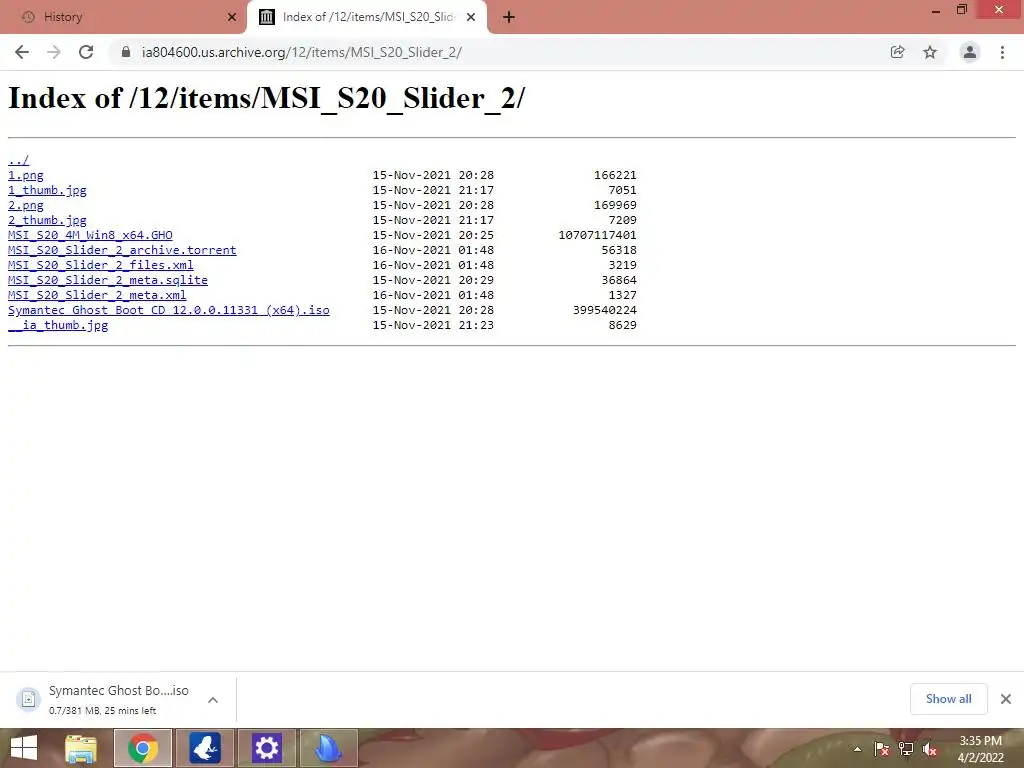1024x768 pixels.
Task: Download Symantec Ghost Boot CD iso
Action: tap(168, 310)
